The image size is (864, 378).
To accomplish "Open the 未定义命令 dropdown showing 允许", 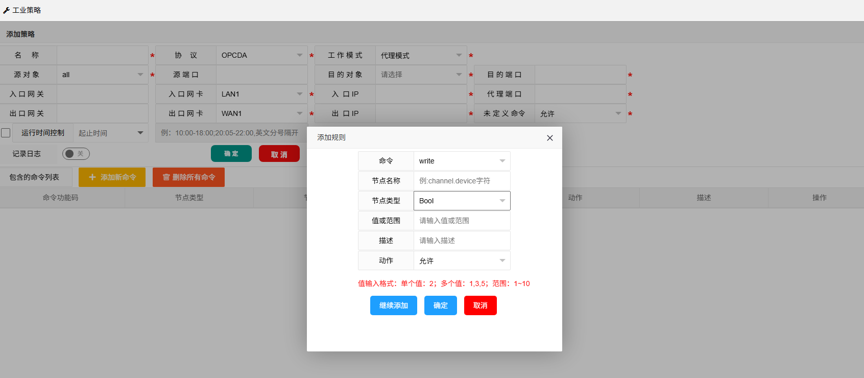I will [580, 114].
